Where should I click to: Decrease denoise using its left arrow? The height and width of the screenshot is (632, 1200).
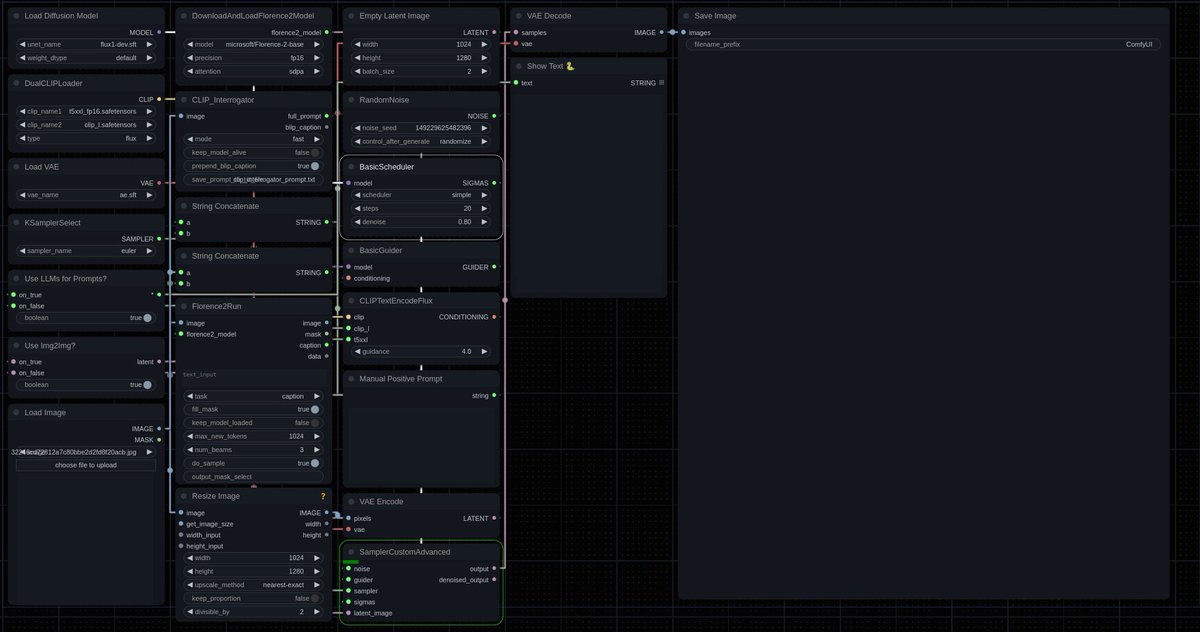pos(358,222)
